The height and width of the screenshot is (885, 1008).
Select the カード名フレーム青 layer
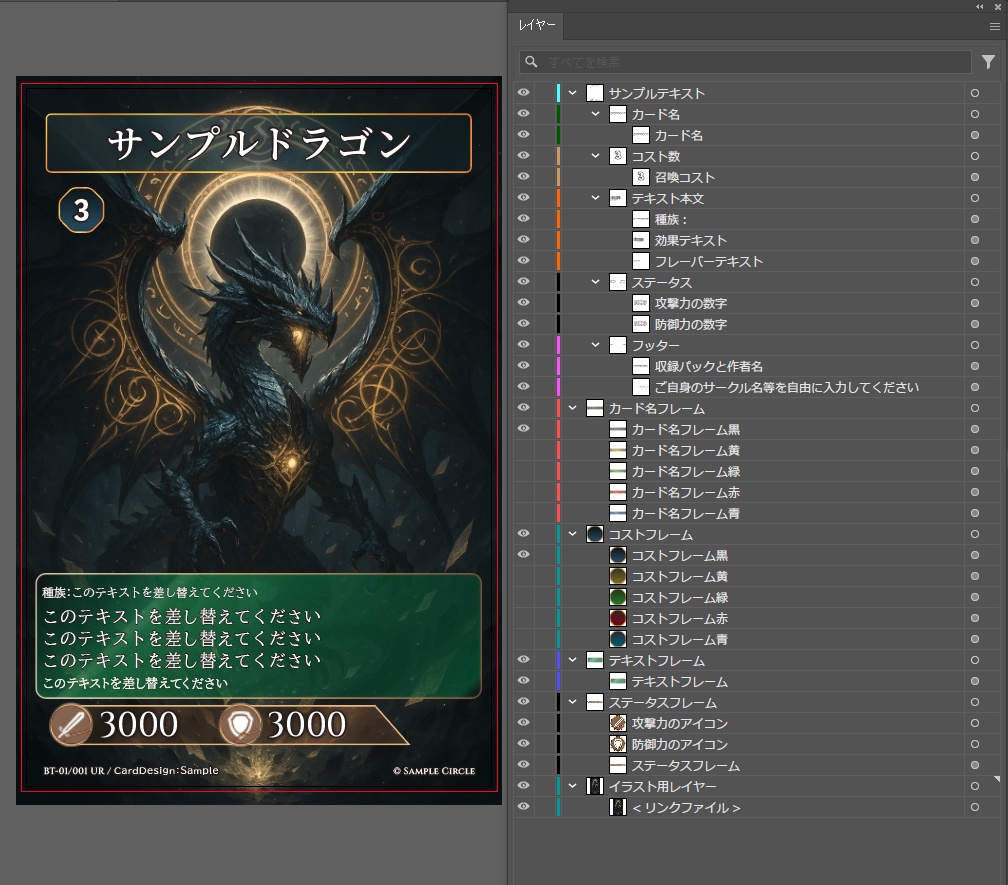pos(685,513)
